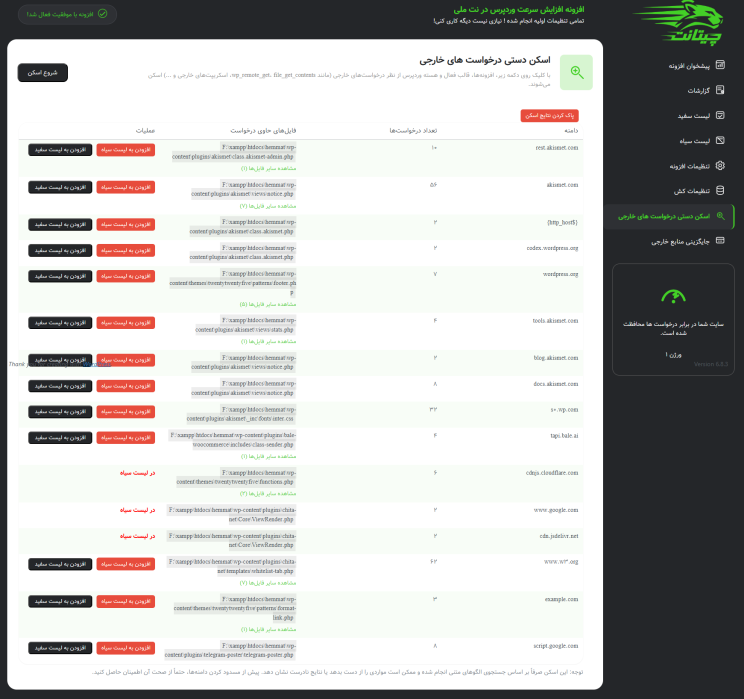Screen dimensions: 744x699
Task: Click the file path for script.google.com row
Action: [230, 650]
